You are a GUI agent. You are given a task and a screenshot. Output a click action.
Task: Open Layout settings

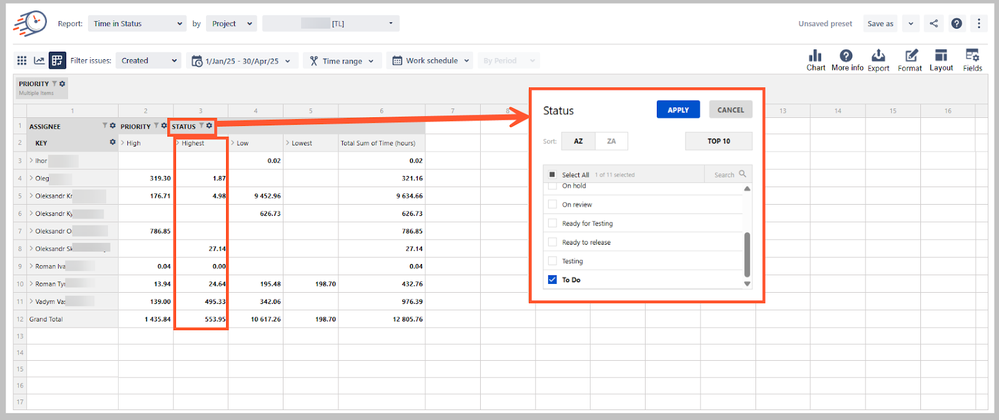point(941,61)
